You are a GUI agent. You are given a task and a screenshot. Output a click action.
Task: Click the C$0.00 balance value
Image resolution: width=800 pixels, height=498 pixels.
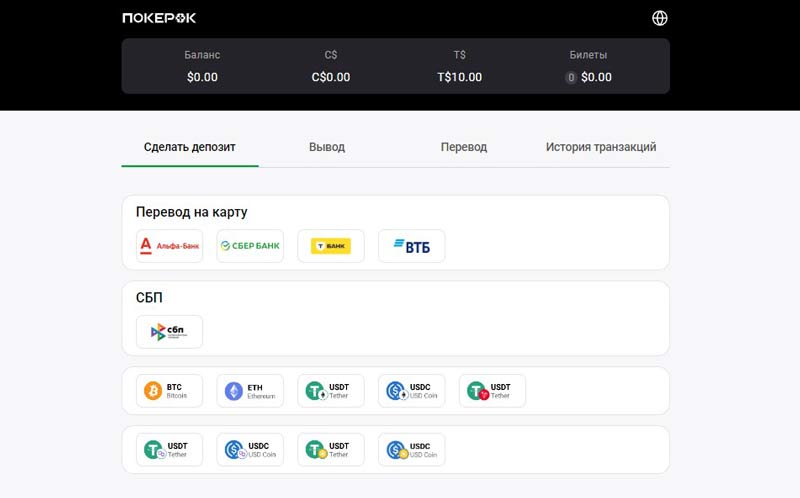tap(331, 77)
